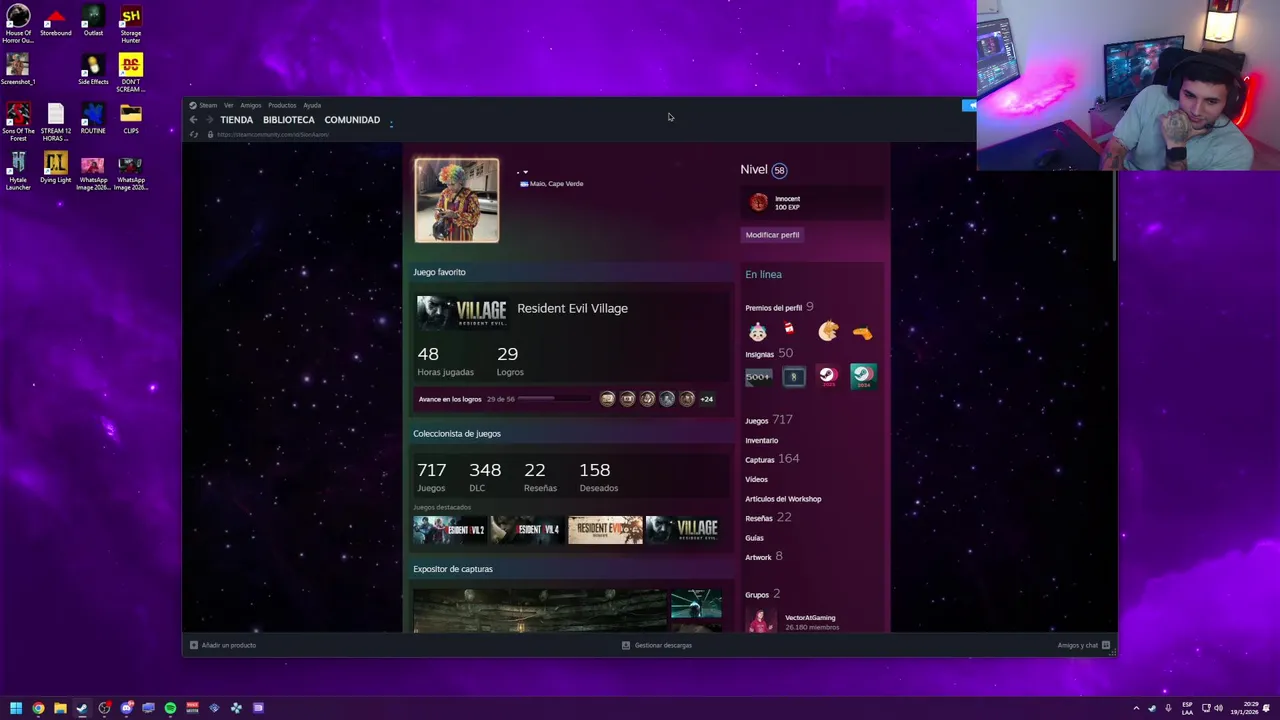Open the ROUTINE desktop shortcut

coord(93,119)
